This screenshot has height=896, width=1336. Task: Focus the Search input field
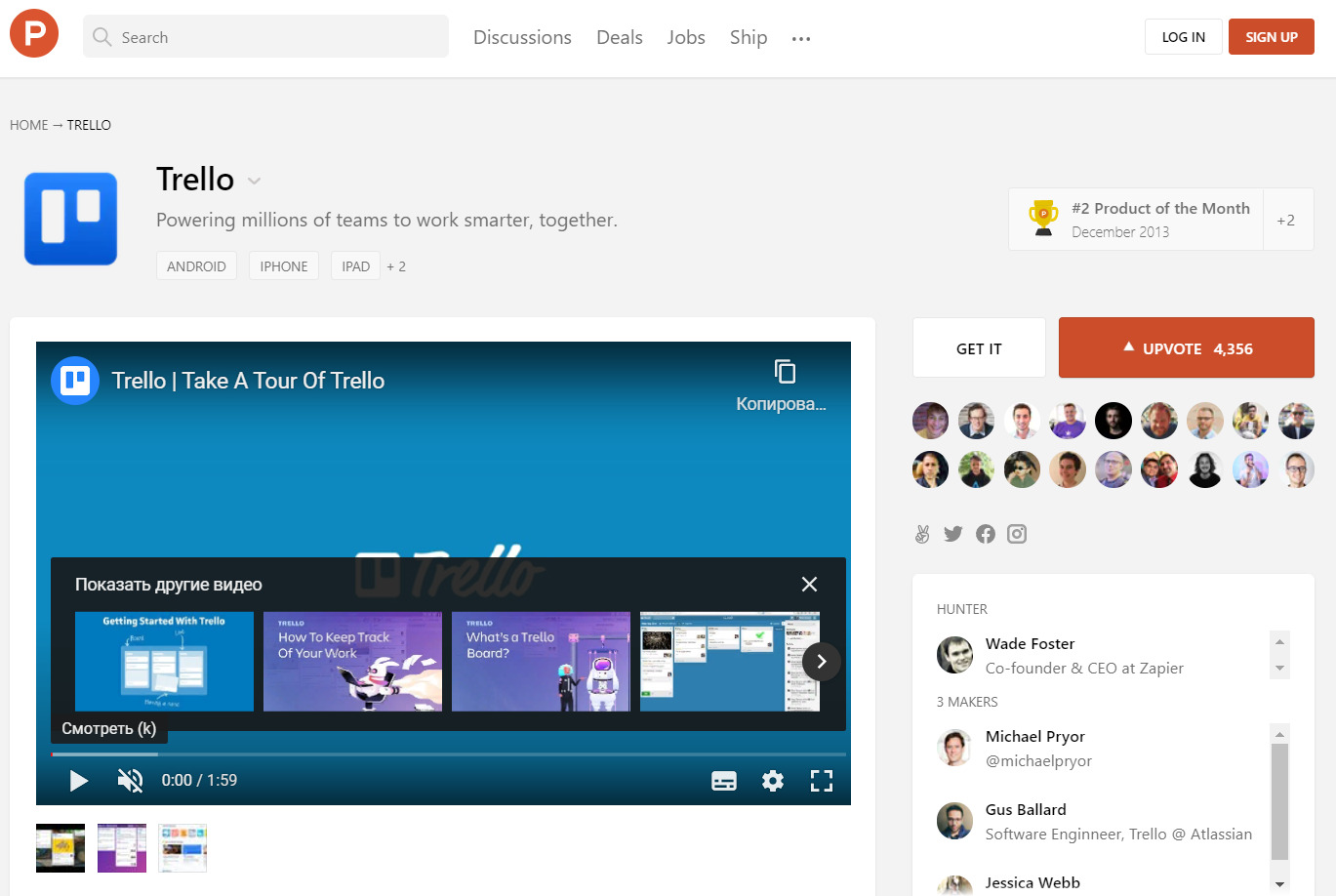pyautogui.click(x=265, y=37)
